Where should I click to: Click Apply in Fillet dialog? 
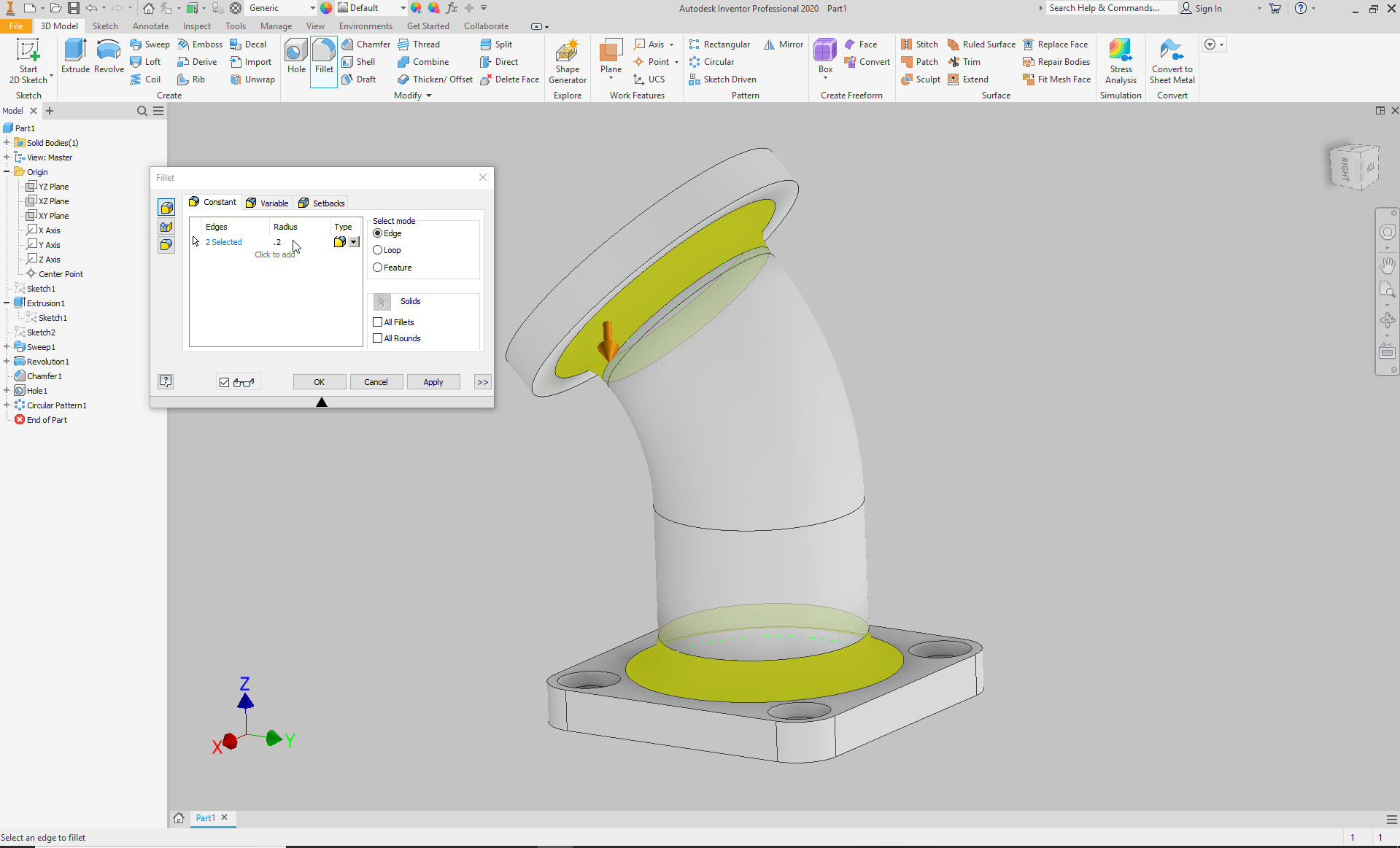point(433,382)
